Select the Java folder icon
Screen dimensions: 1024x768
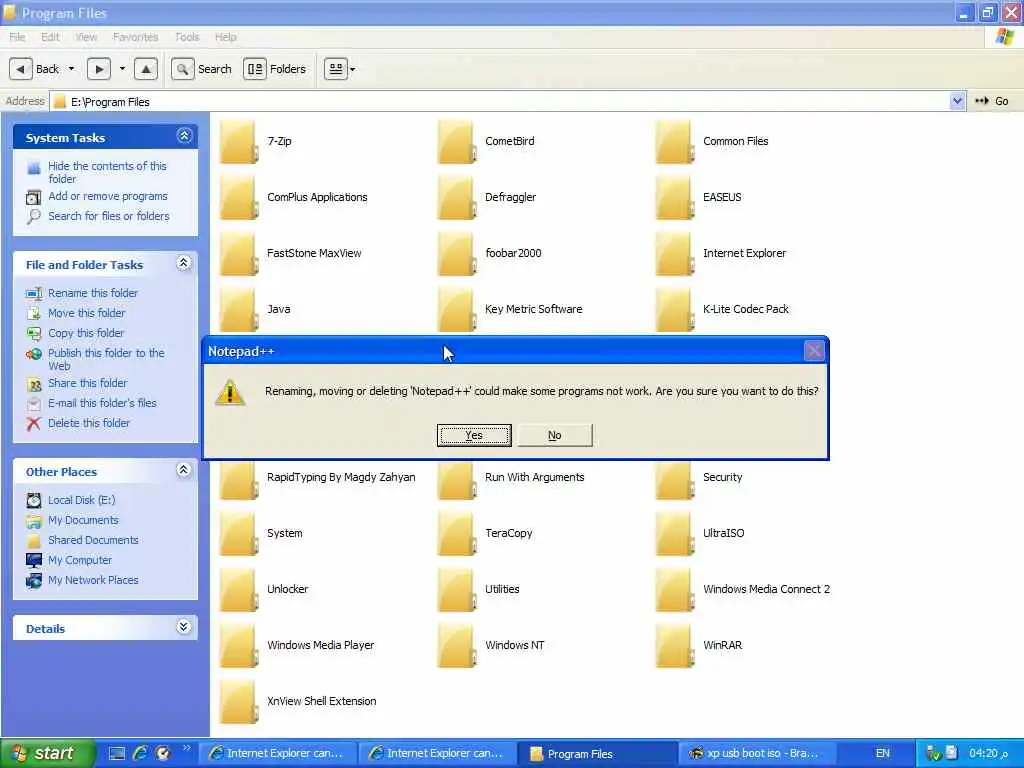coord(238,310)
